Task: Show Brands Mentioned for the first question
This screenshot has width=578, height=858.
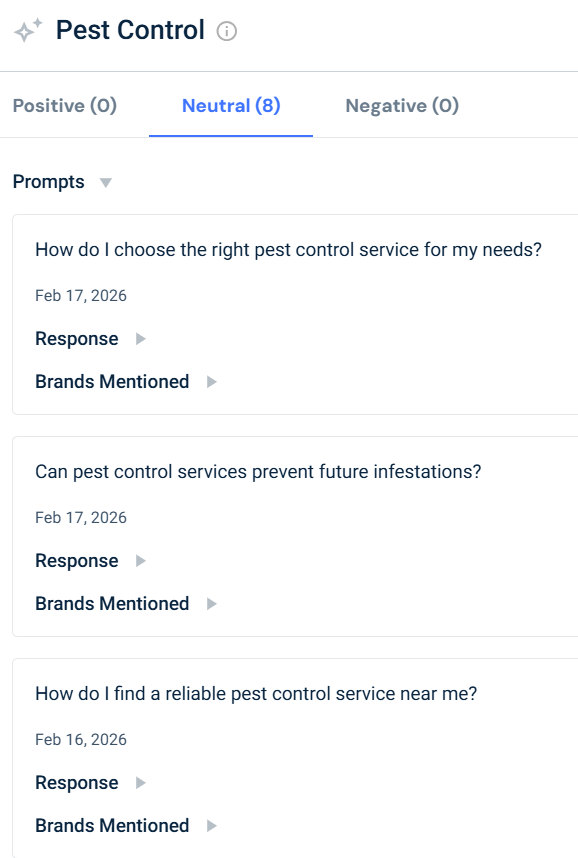Action: click(x=112, y=381)
